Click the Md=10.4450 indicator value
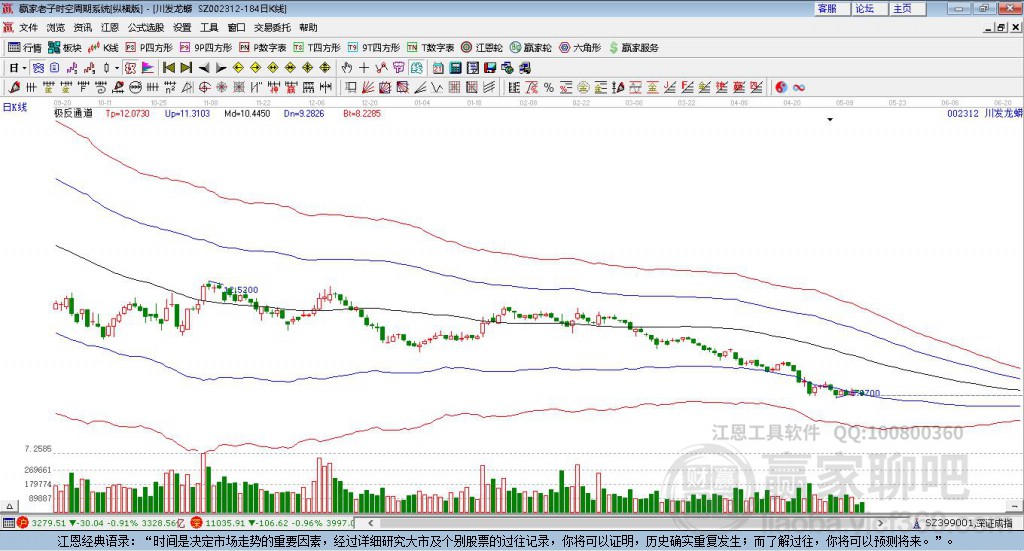The width and height of the screenshot is (1024, 551). click(247, 114)
